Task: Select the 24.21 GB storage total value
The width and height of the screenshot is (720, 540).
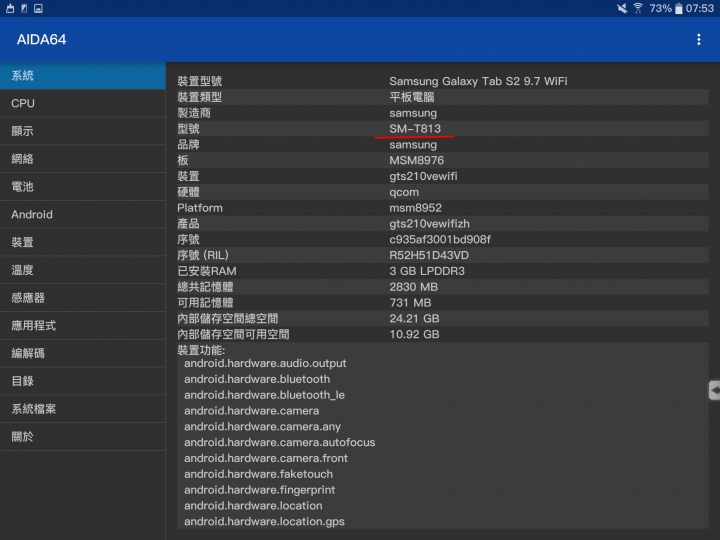Action: click(x=414, y=318)
